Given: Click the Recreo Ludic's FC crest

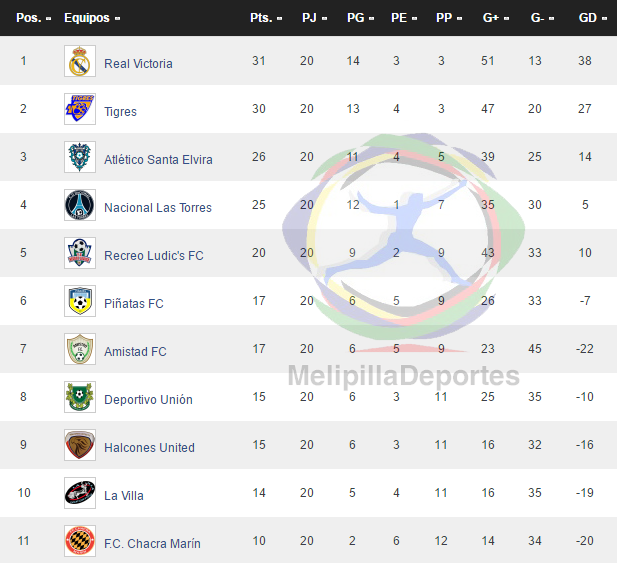Looking at the screenshot, I should click(80, 253).
